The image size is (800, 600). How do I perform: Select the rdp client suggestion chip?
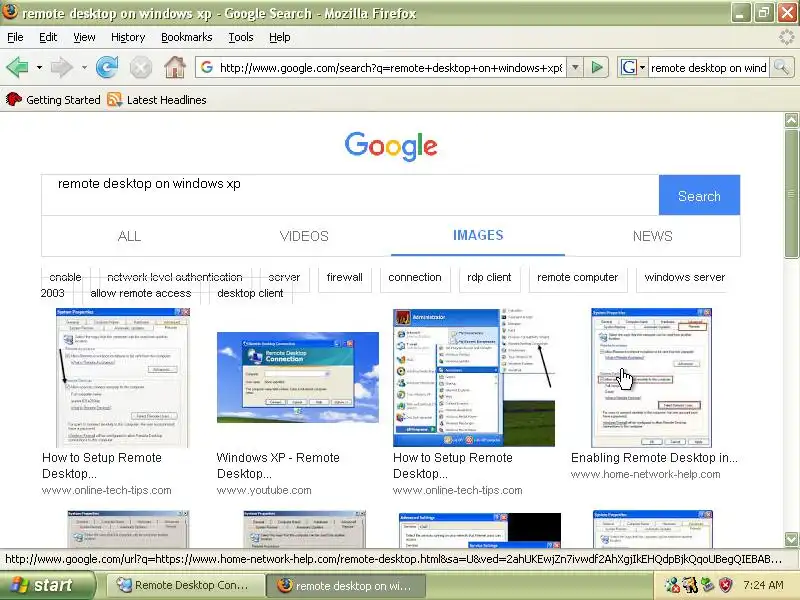point(489,278)
